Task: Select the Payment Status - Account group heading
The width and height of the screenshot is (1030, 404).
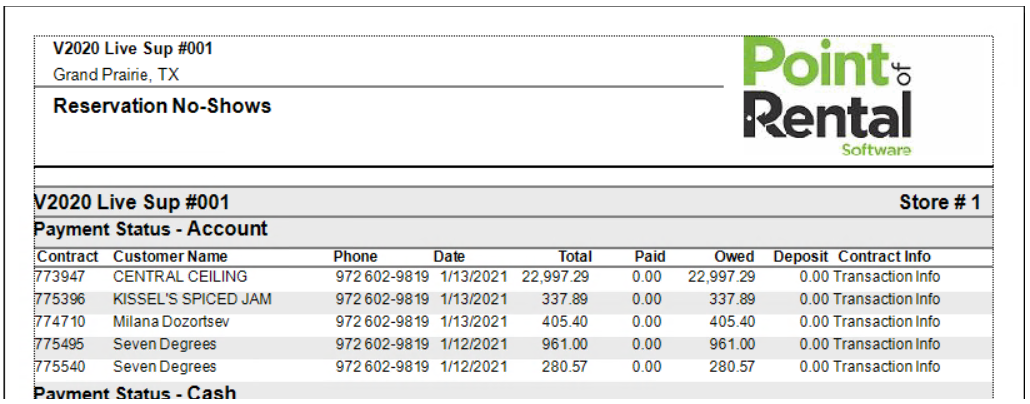Action: (x=151, y=229)
